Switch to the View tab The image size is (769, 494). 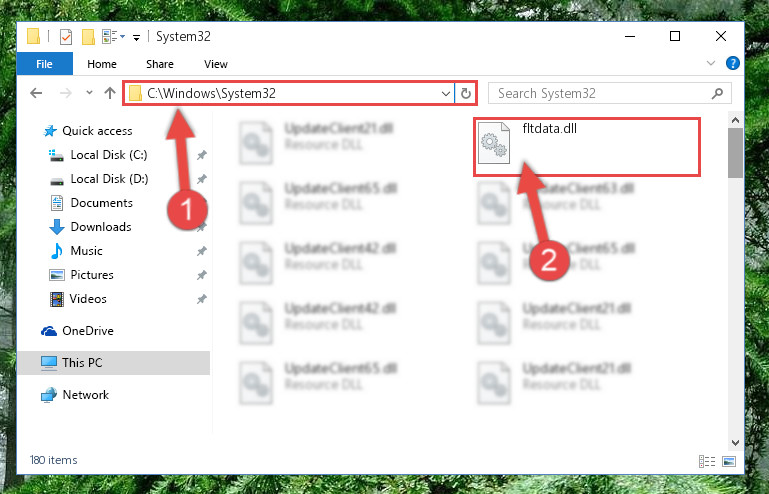pos(216,64)
